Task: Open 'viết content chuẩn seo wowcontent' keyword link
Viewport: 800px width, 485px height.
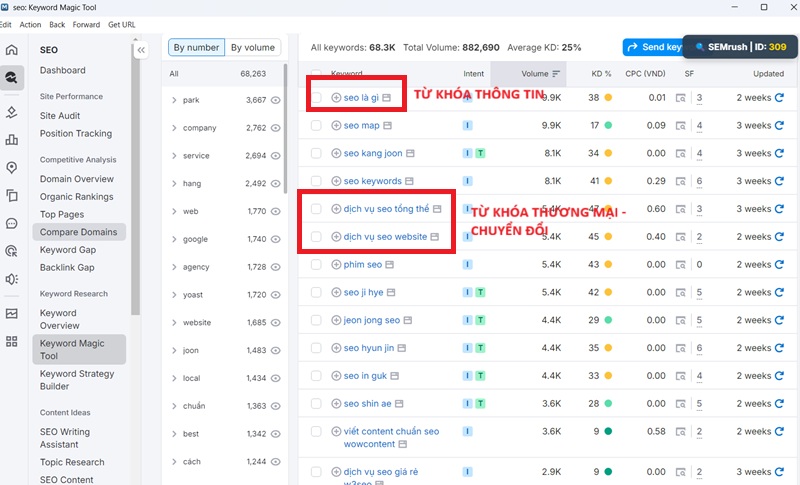Action: tap(391, 438)
